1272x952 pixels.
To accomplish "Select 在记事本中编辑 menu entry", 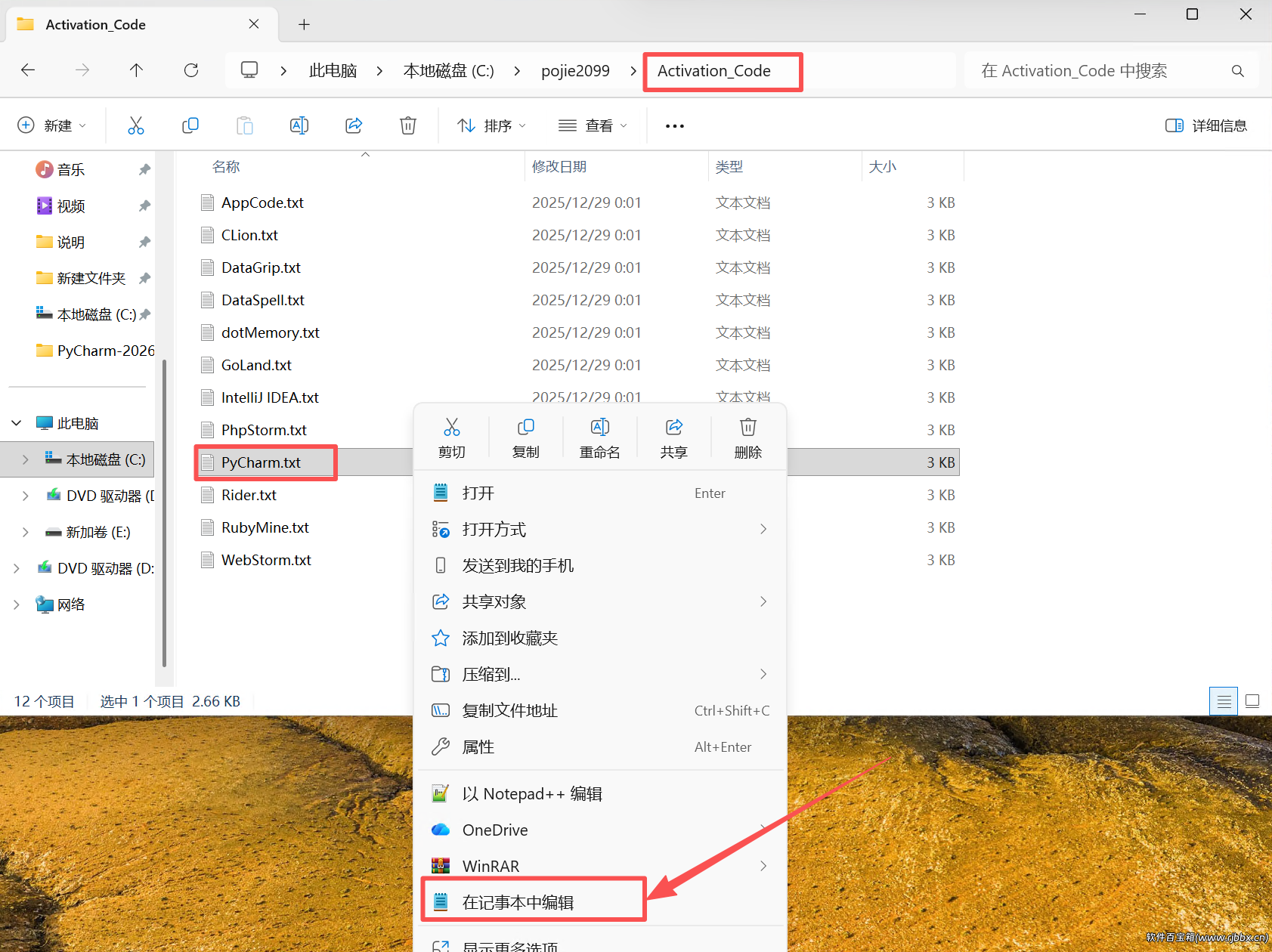I will point(600,902).
